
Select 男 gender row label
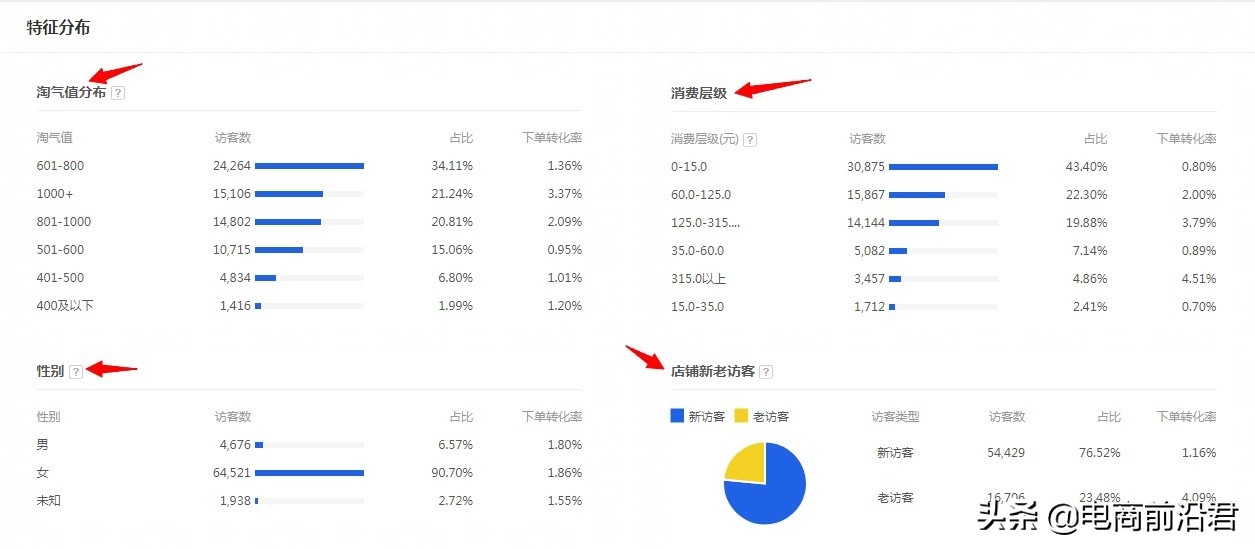tap(42, 445)
